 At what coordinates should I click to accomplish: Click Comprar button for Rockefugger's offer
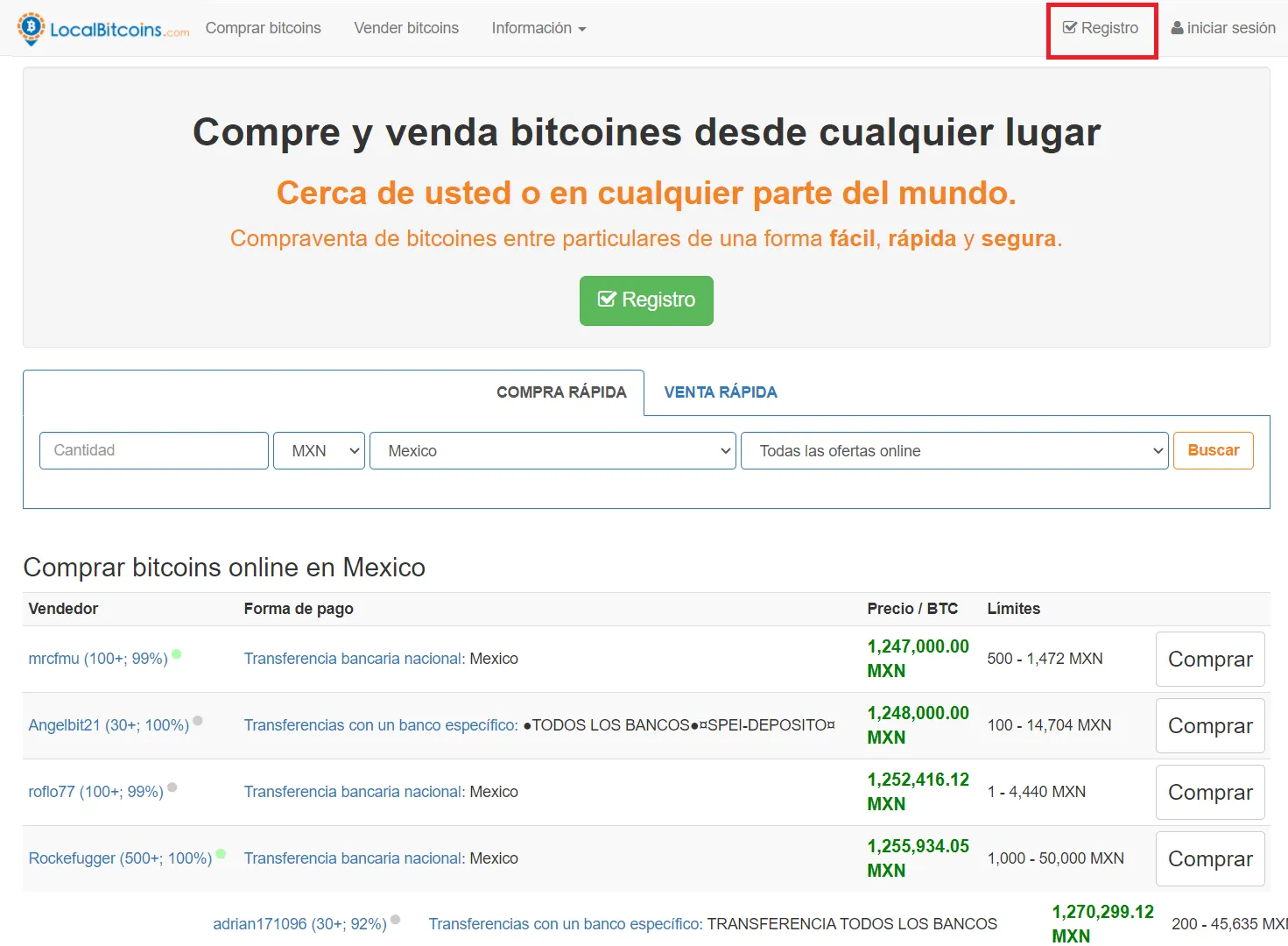click(x=1210, y=858)
